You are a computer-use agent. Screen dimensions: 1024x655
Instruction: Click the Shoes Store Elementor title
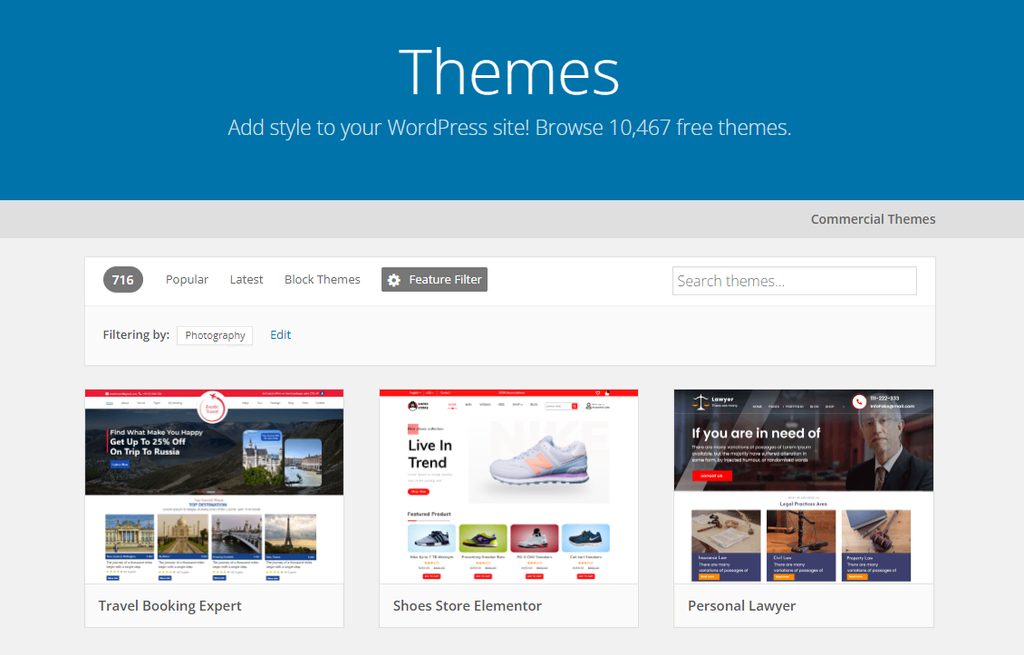[467, 606]
